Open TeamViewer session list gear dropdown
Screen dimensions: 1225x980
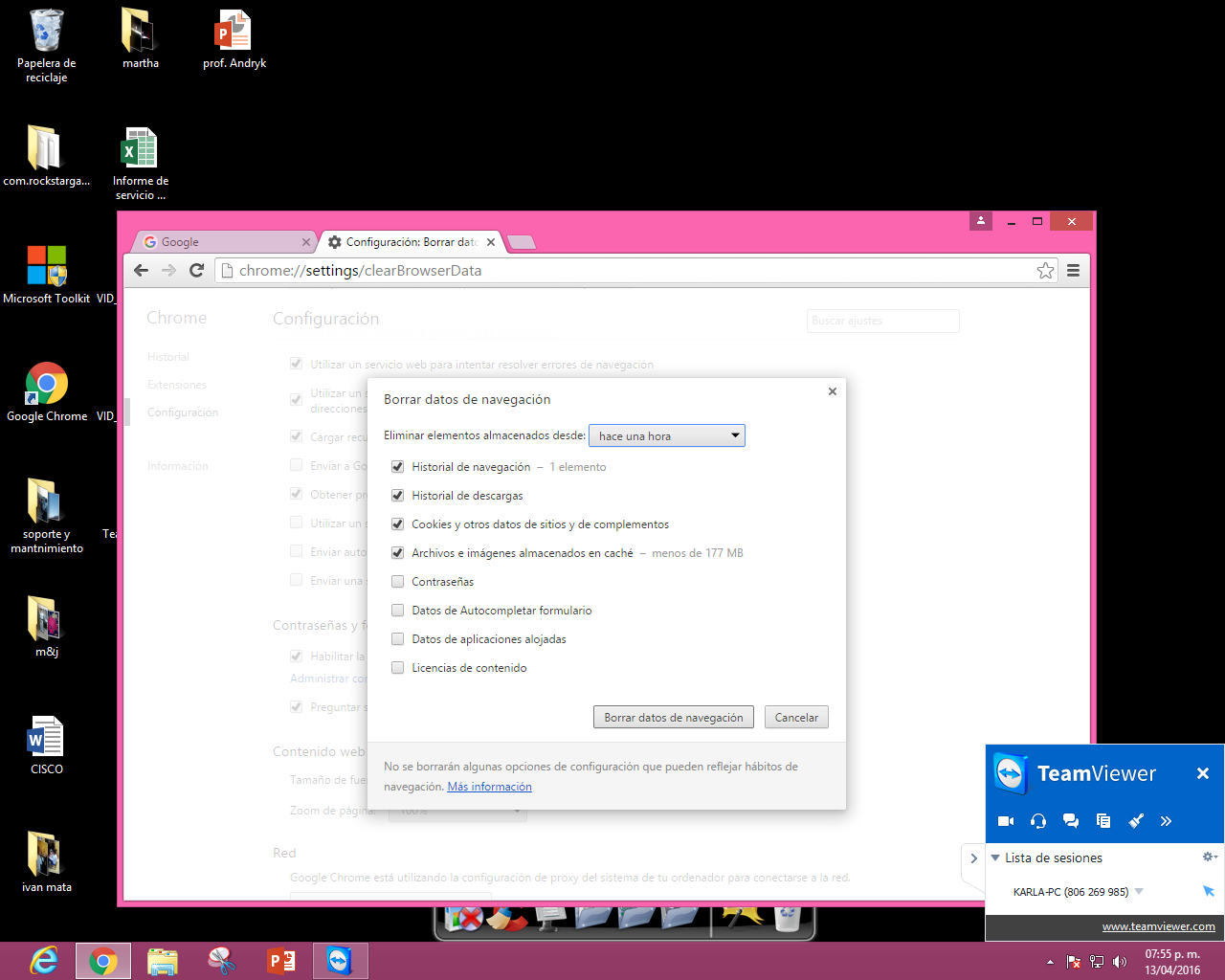(1210, 857)
